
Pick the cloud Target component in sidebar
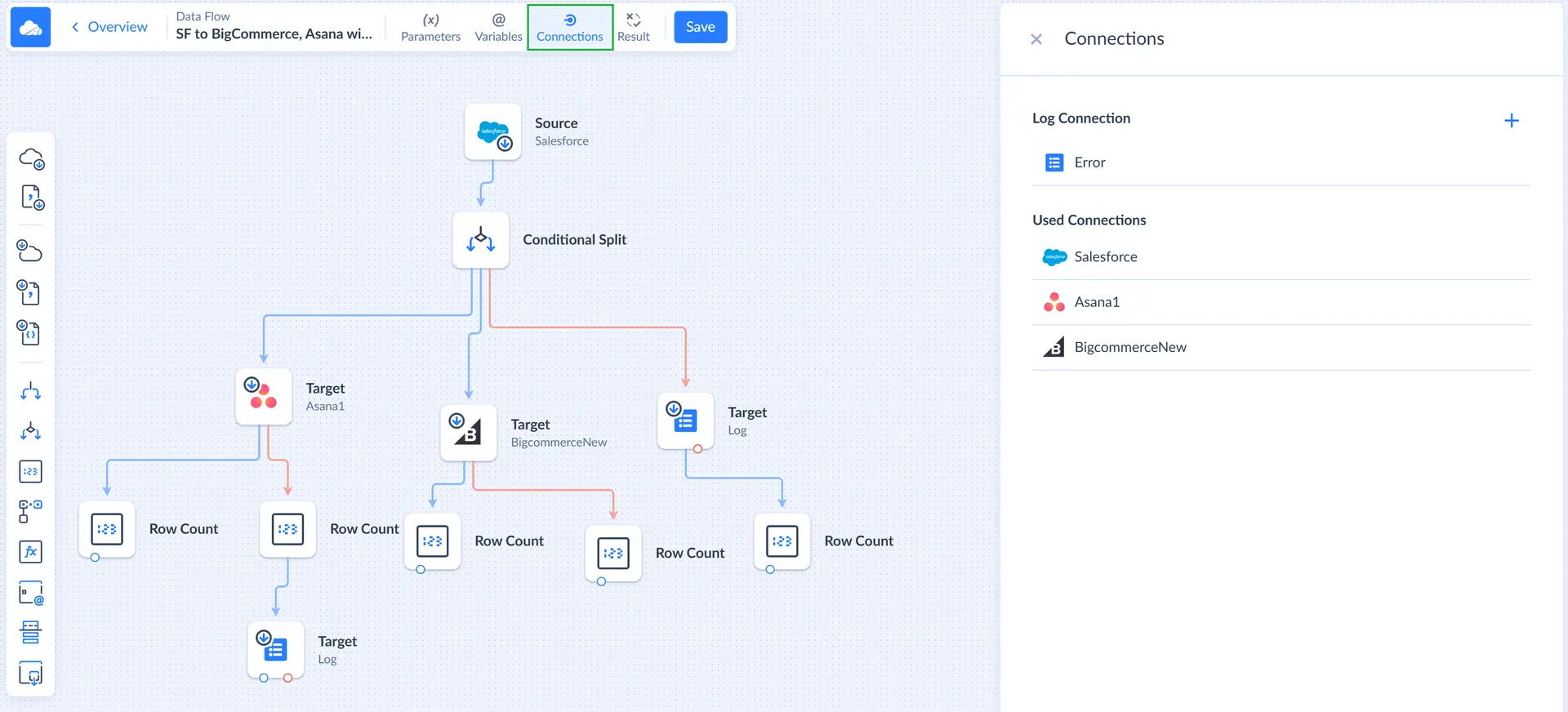pos(31,251)
